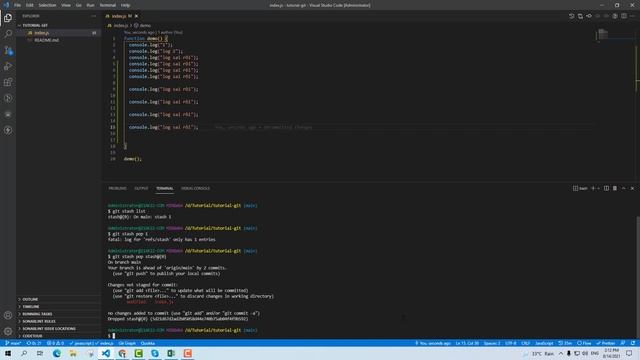Open Explorer panel more actions ellipsis
The height and width of the screenshot is (360, 640).
tap(93, 16)
